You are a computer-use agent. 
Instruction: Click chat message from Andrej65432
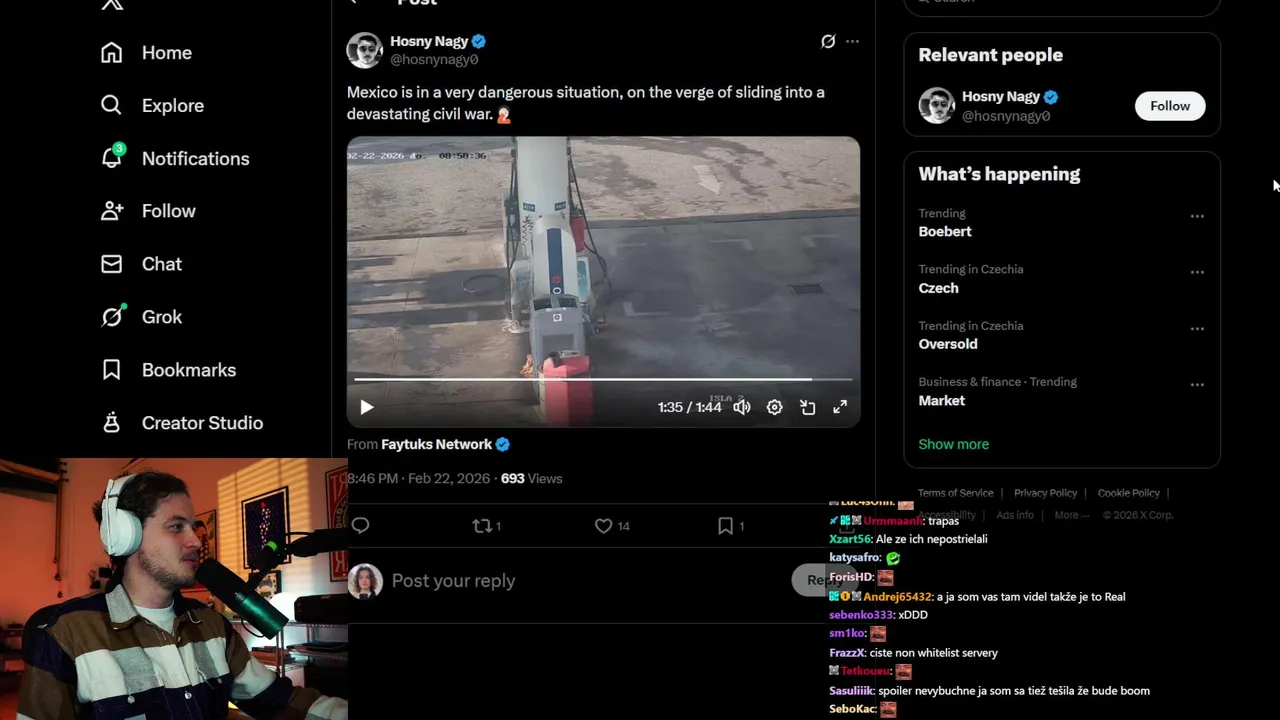pyautogui.click(x=977, y=597)
